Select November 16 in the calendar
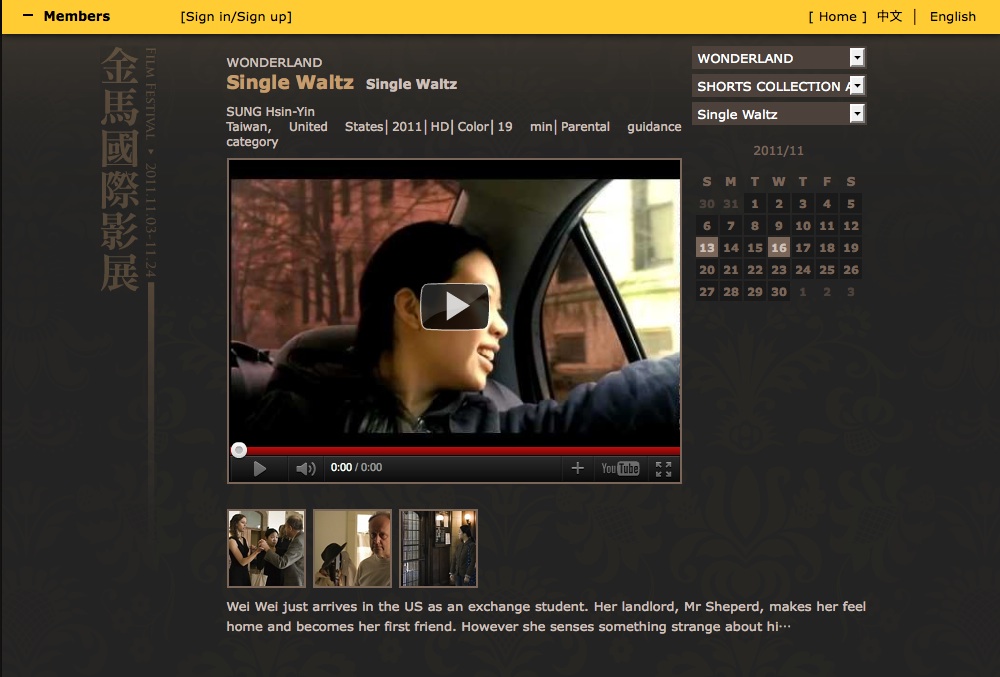Image resolution: width=1000 pixels, height=677 pixels. (779, 247)
